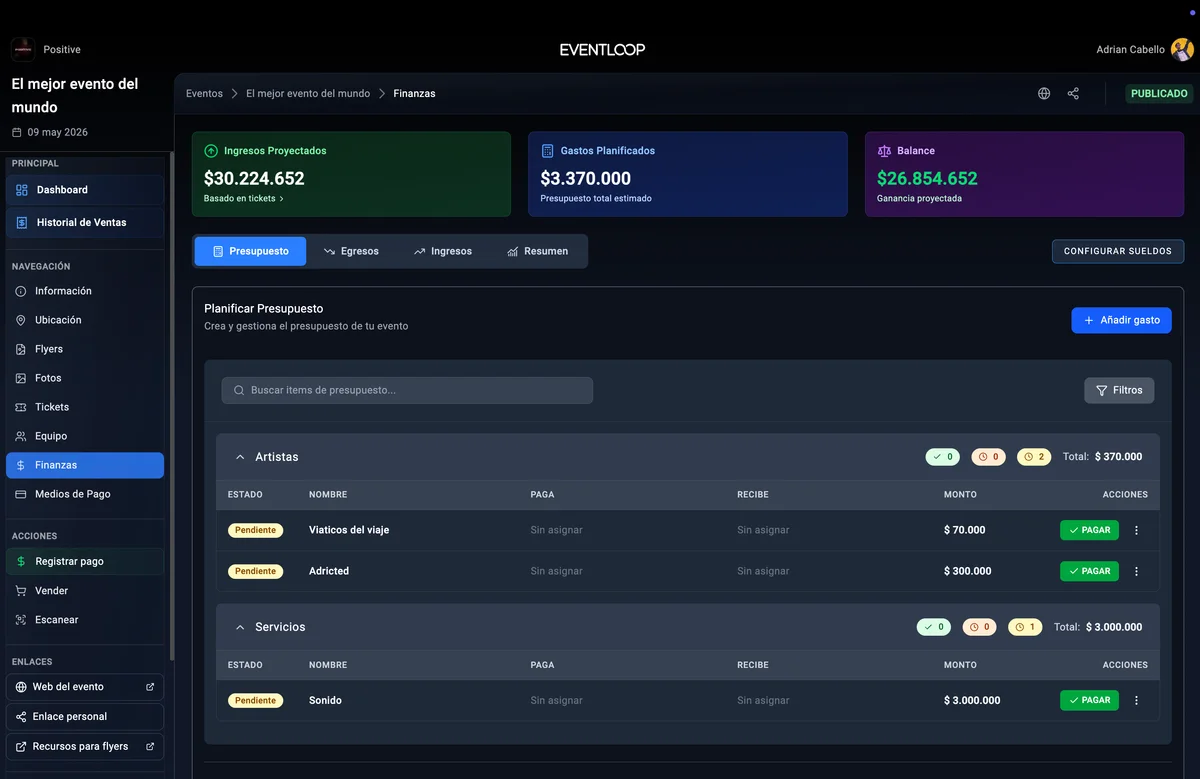
Task: Open the three-dot menu for Sonido
Action: (x=1136, y=700)
